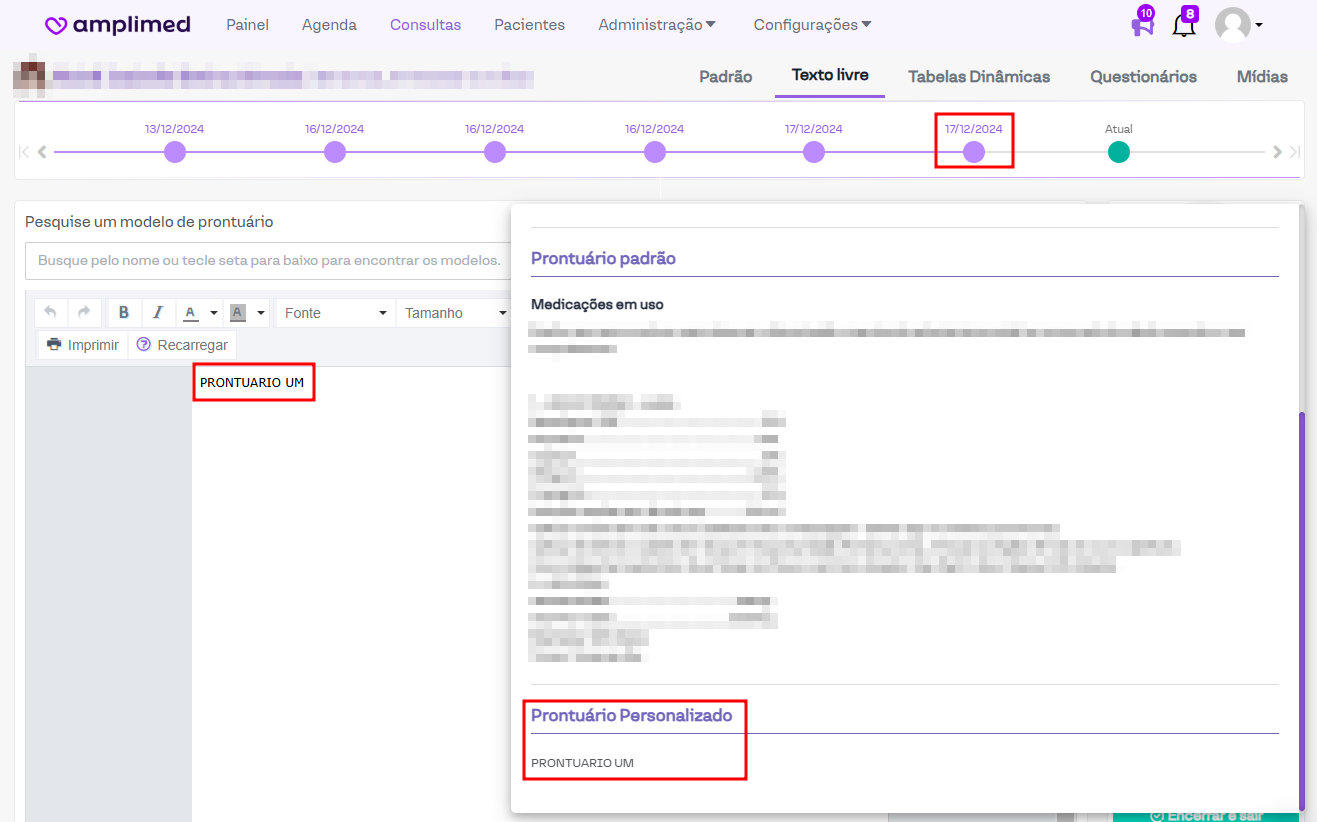Click the undo arrow in editor toolbar

click(51, 313)
